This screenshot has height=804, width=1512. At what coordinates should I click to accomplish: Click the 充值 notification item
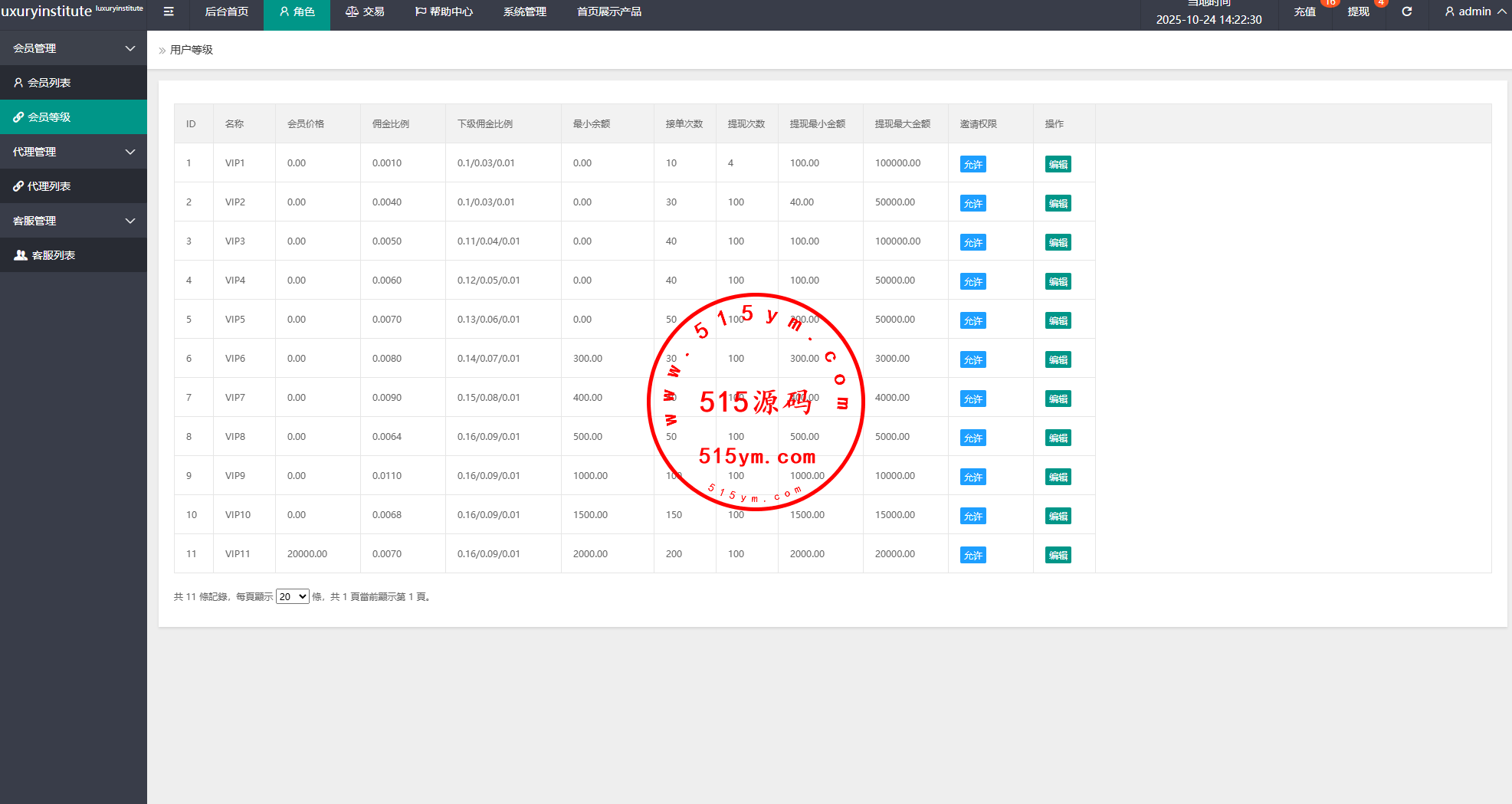(1304, 11)
